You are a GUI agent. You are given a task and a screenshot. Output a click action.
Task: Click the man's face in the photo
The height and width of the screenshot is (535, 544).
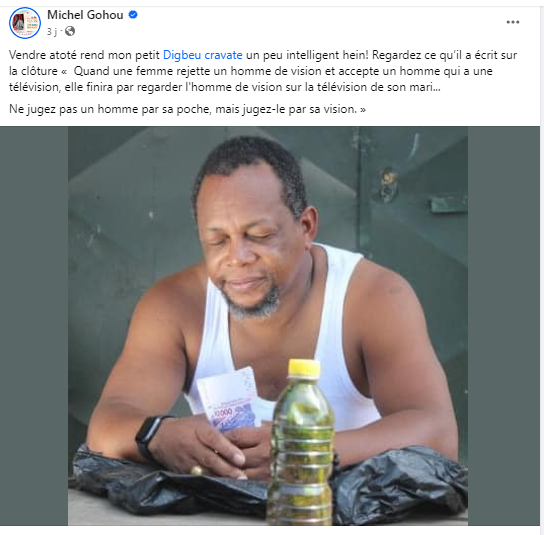pos(248,242)
